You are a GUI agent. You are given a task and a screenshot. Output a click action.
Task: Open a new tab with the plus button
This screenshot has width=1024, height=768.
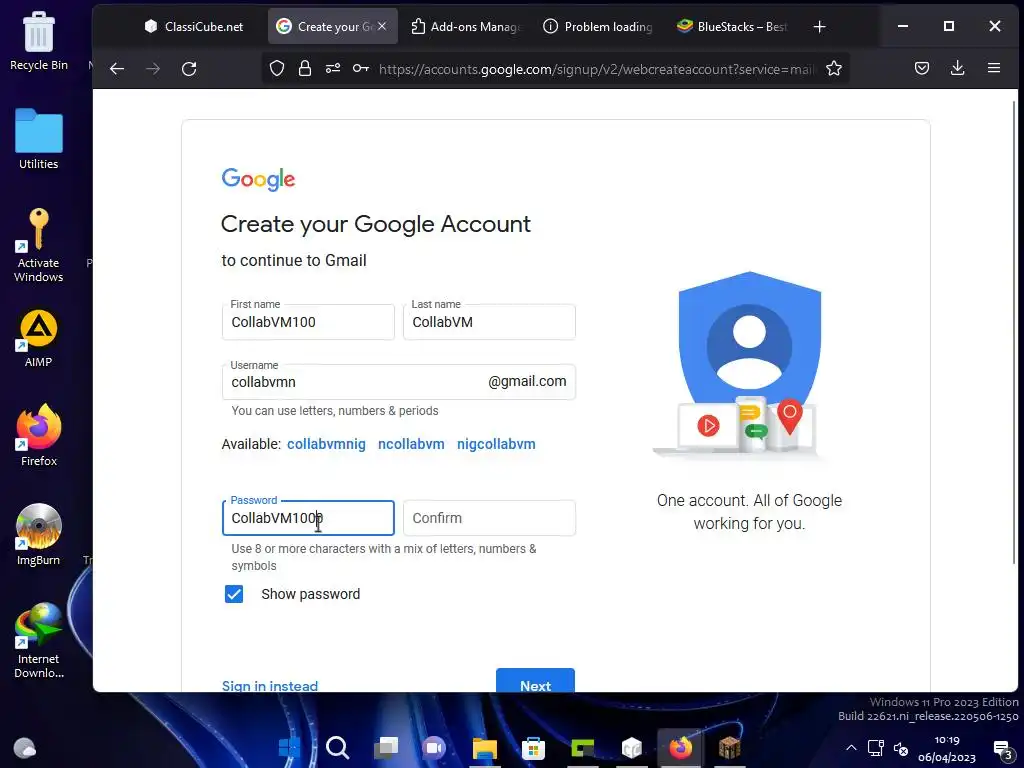click(x=820, y=27)
